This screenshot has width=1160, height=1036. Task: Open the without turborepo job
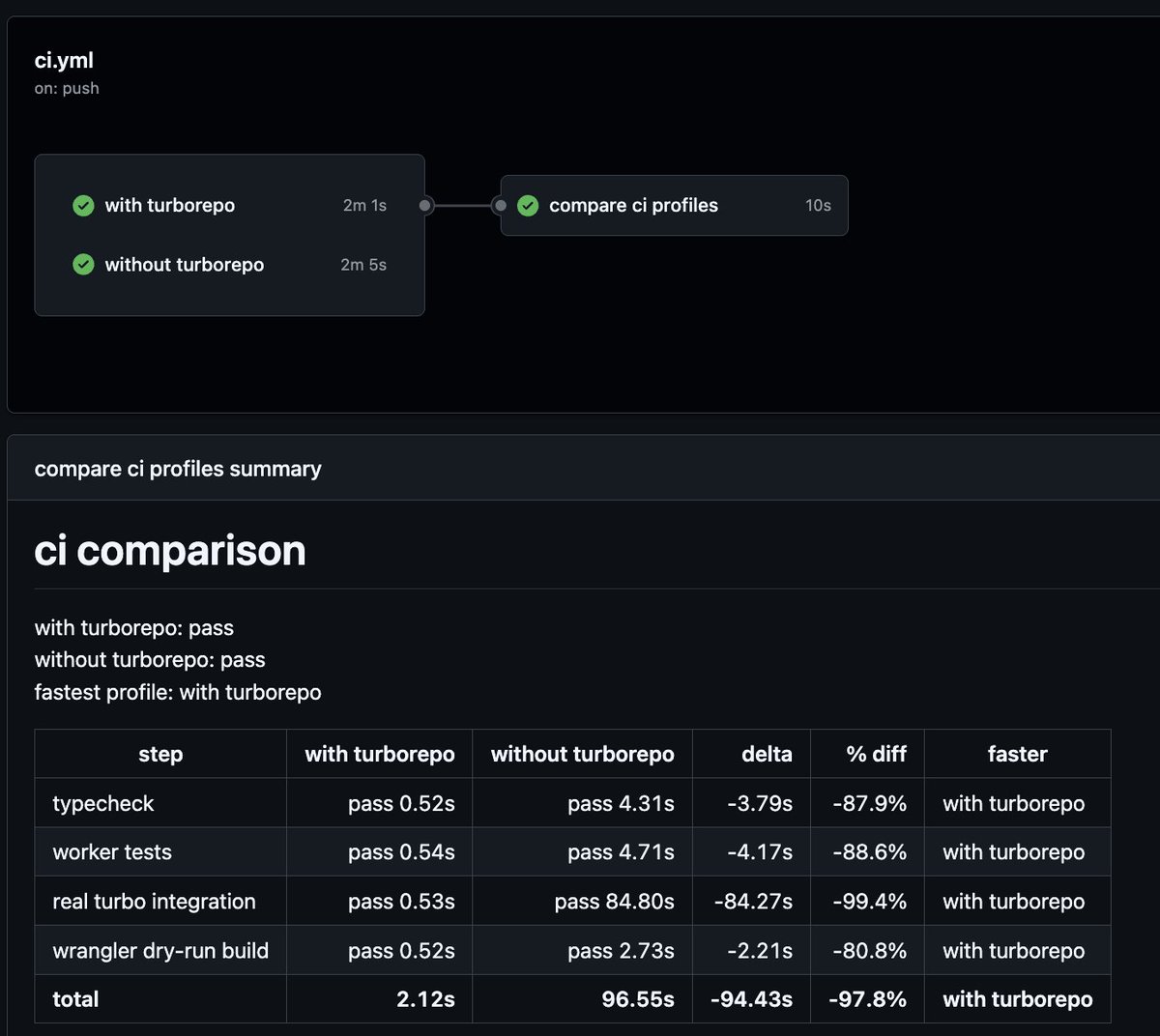229,264
